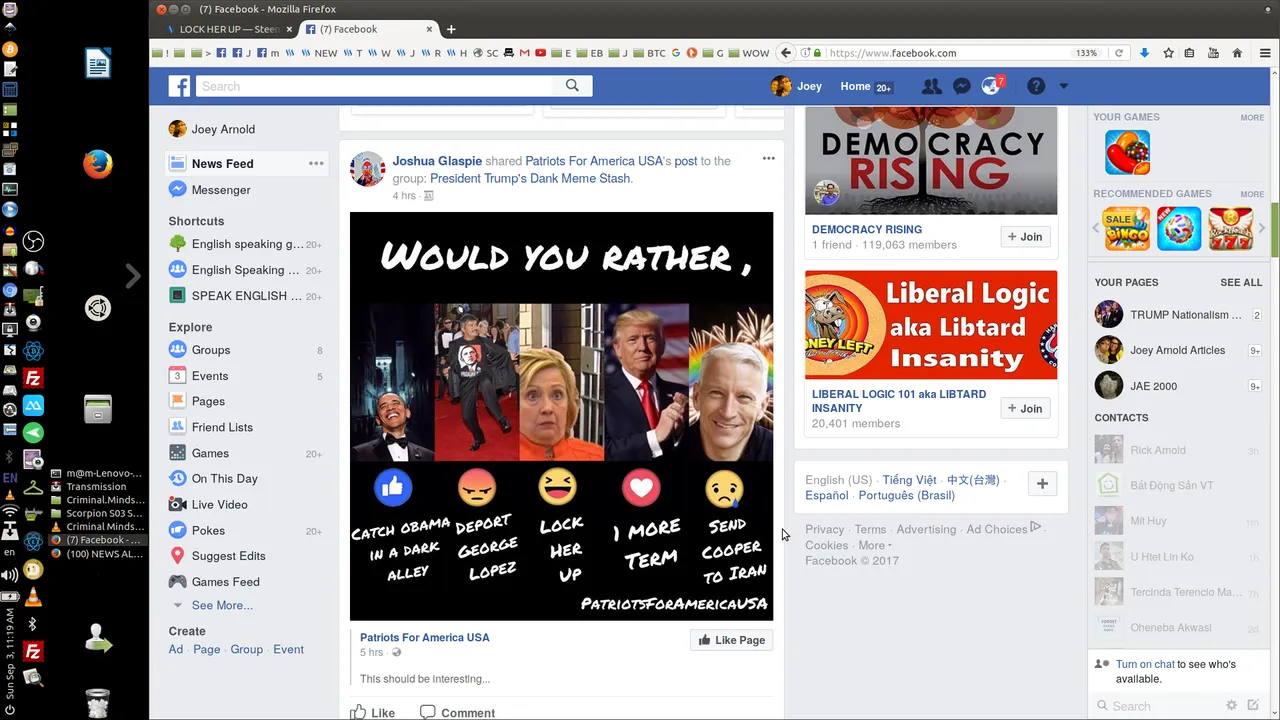
Task: Click SEE ALL for Your Pages
Action: coord(1241,283)
